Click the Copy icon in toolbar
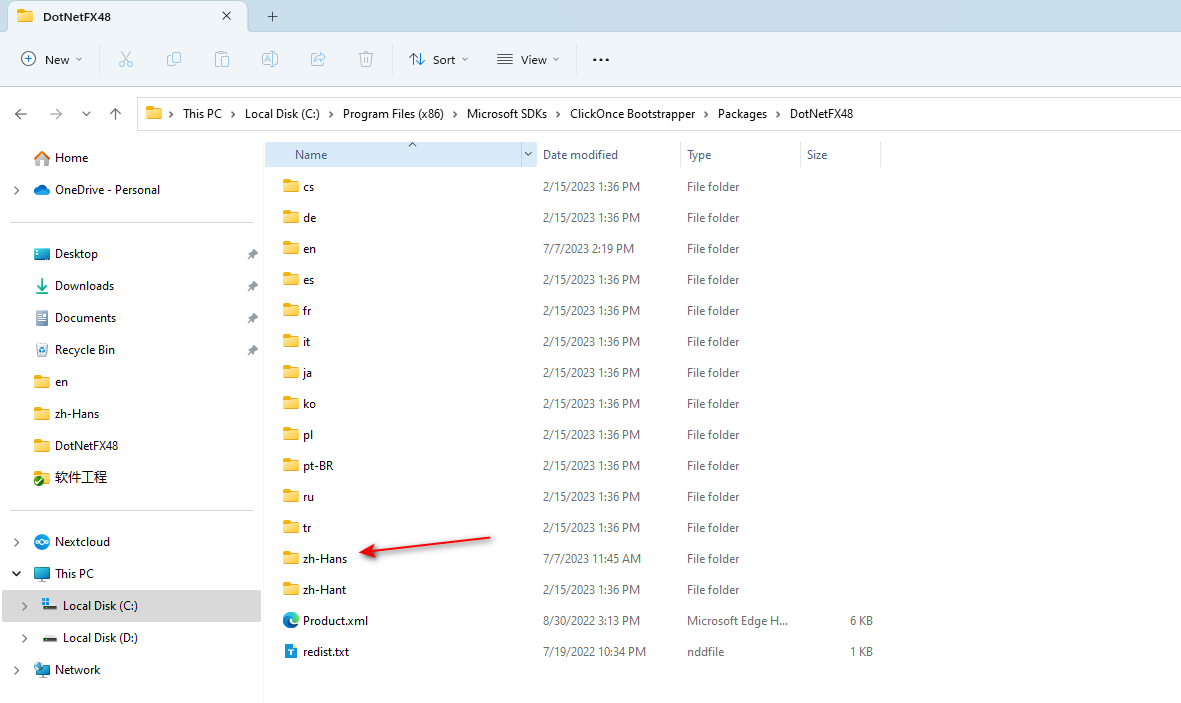 [174, 60]
